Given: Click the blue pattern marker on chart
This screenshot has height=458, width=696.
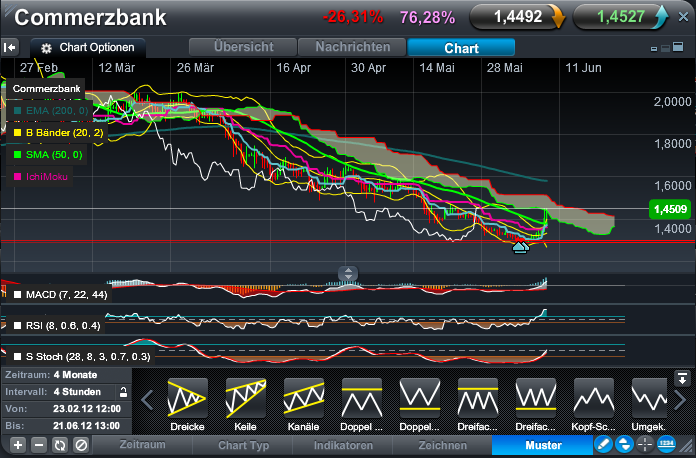Looking at the screenshot, I should 521,247.
